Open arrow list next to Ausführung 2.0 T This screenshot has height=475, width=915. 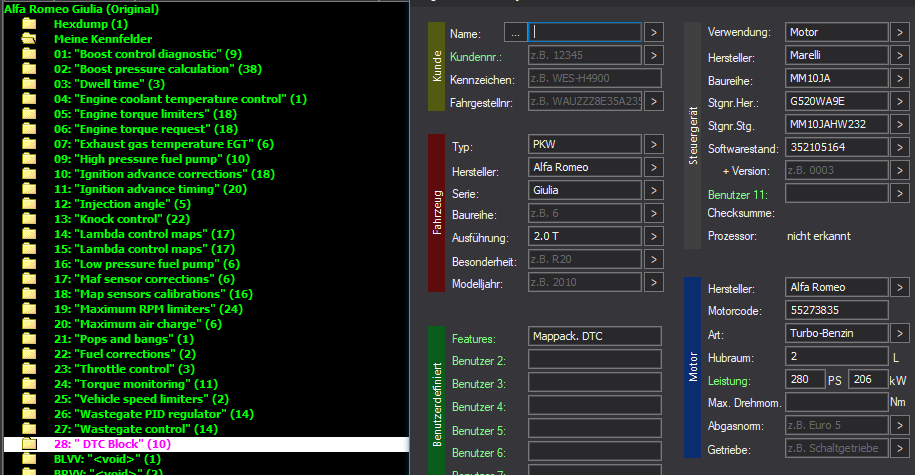coord(654,236)
